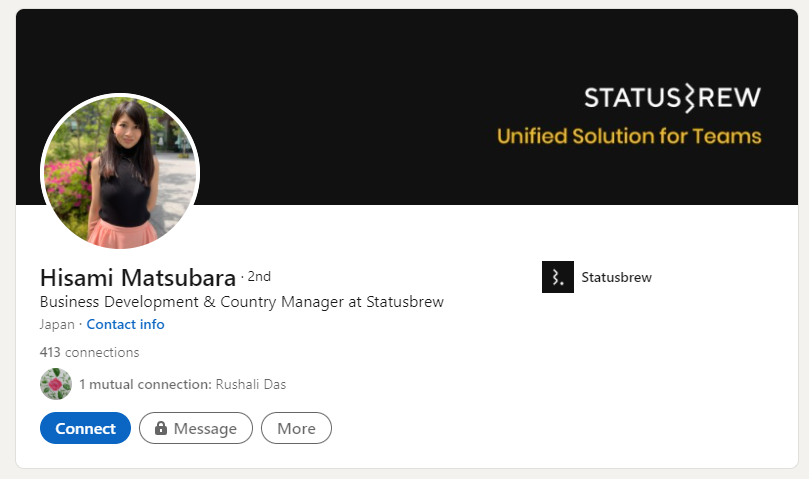Open the '1 mutual connection' link
The height and width of the screenshot is (479, 809).
click(x=145, y=384)
